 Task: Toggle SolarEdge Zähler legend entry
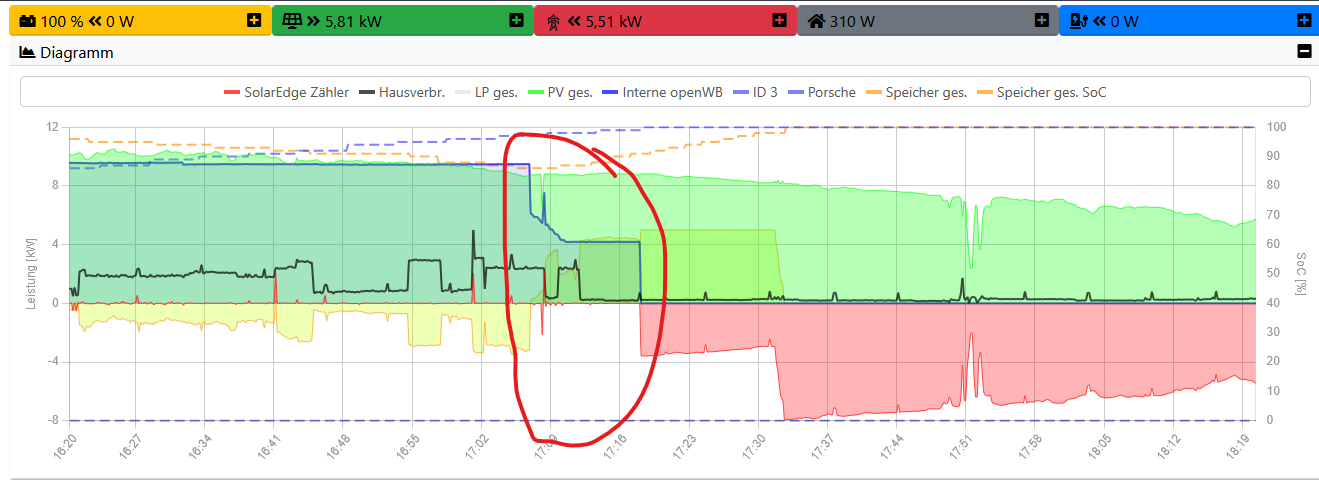[286, 92]
